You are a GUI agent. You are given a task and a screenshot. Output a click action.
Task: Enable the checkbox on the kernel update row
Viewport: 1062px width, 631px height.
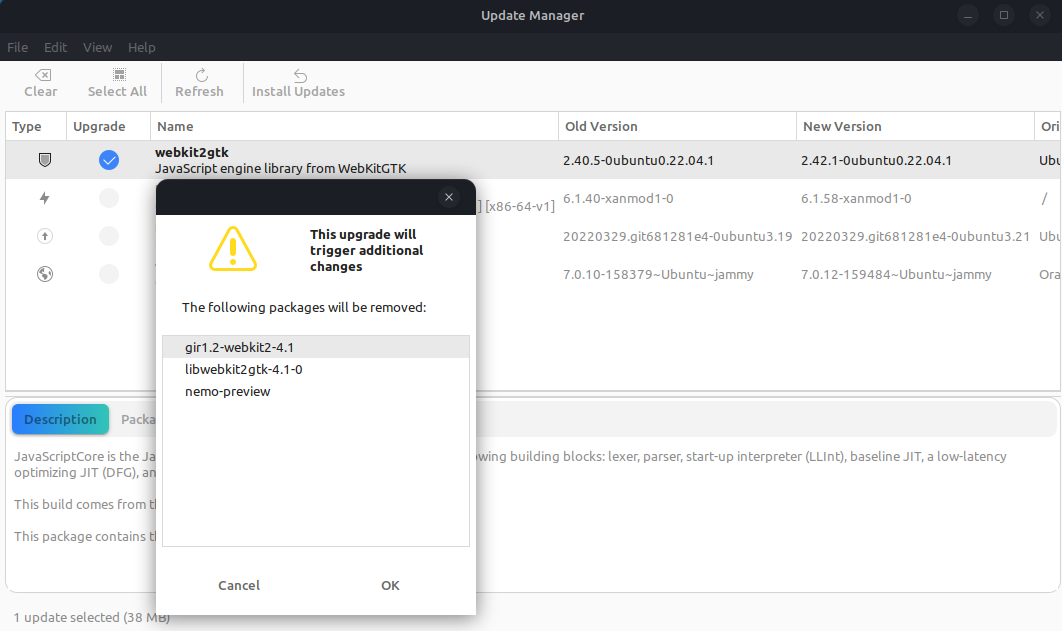point(109,198)
